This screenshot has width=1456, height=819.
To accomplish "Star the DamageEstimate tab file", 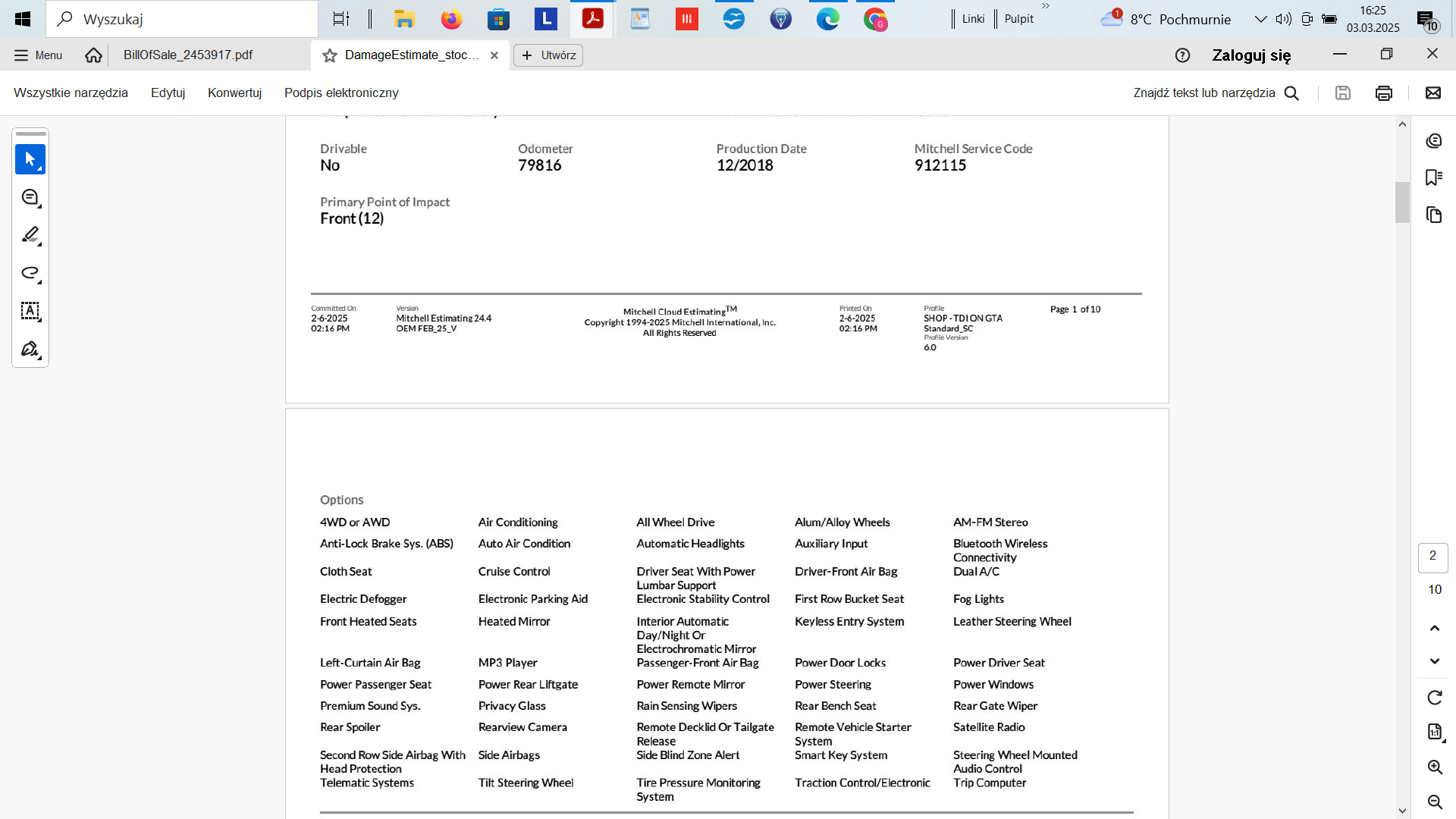I will (329, 55).
